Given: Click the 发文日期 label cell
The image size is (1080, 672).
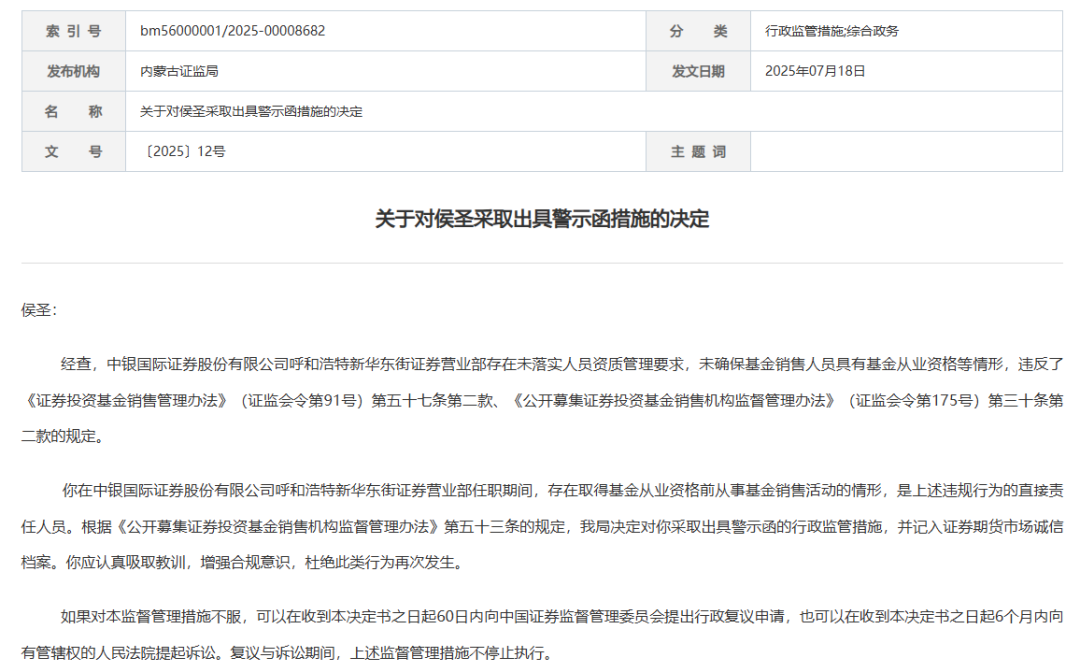Looking at the screenshot, I should click(x=700, y=71).
